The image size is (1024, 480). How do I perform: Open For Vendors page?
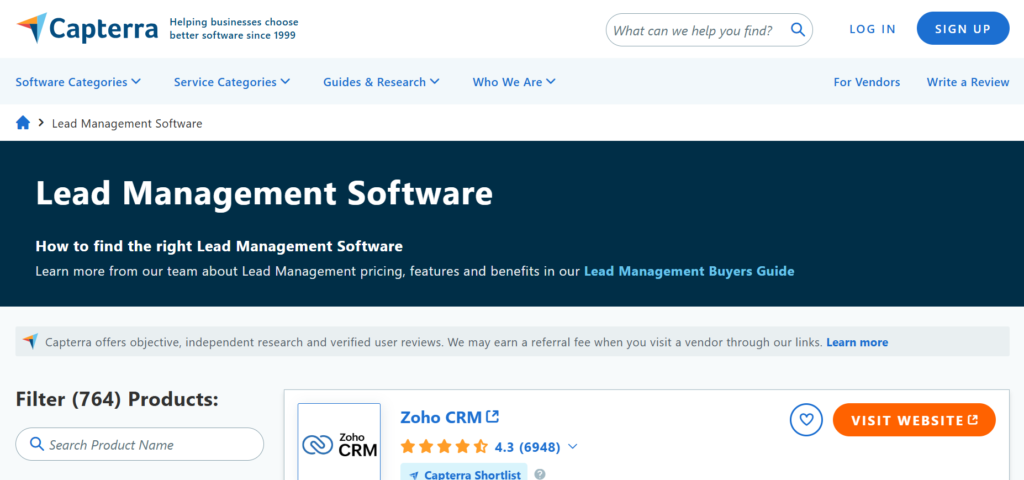click(867, 82)
